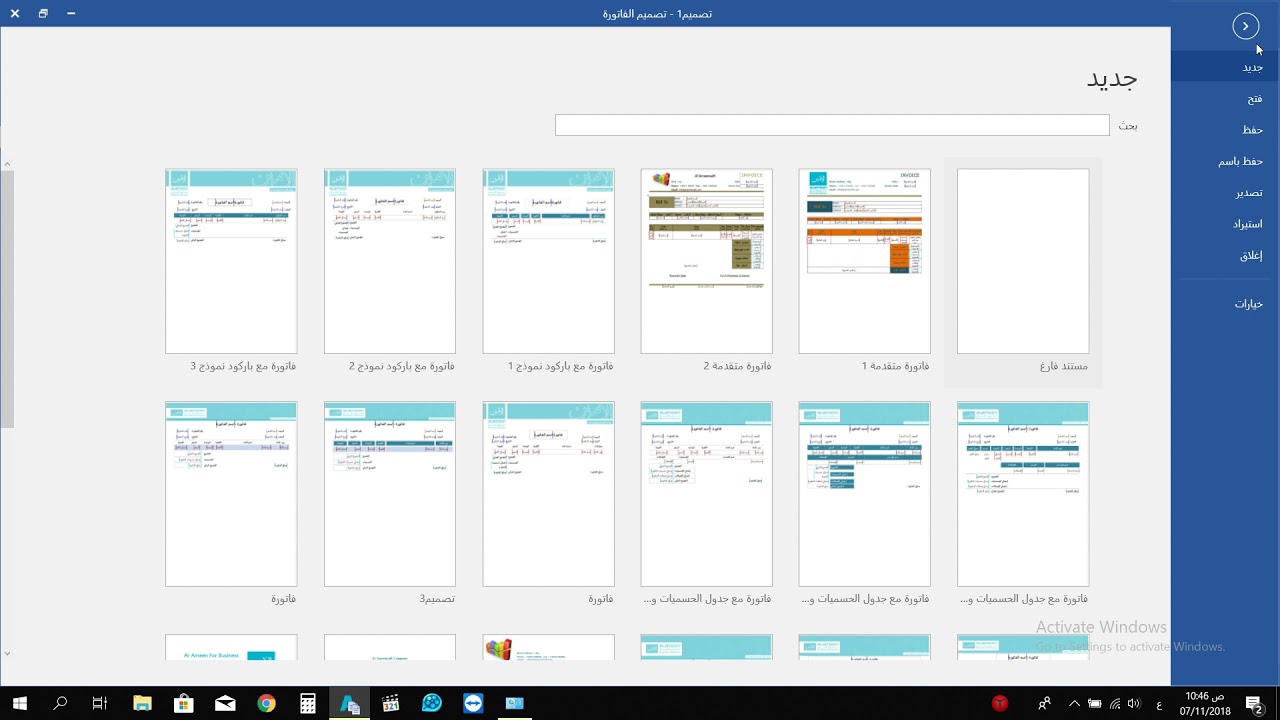The image size is (1280, 720).
Task: Pick the فاتورة متقدمة 1 template thumbnail
Action: pyautogui.click(x=865, y=261)
